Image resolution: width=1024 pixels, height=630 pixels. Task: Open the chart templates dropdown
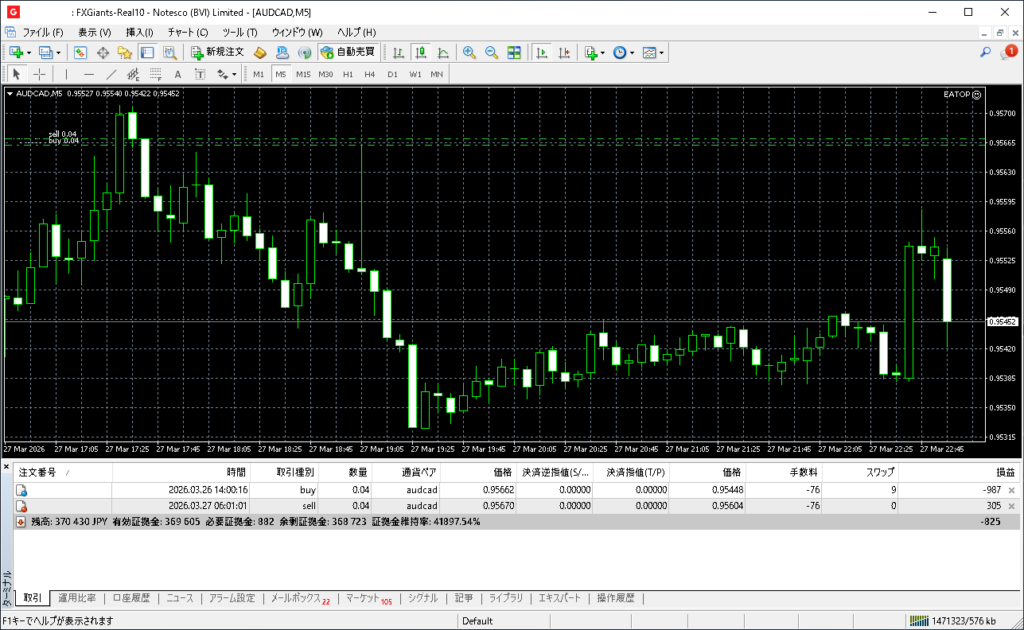tap(653, 52)
